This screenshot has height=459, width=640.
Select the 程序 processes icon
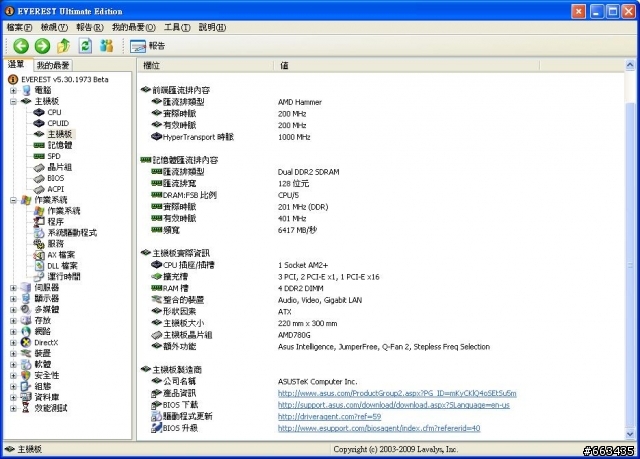[39, 222]
